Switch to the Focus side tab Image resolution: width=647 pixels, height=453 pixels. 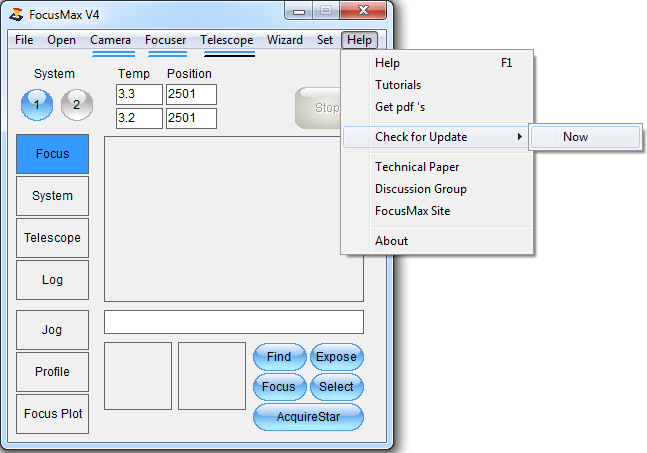click(52, 154)
